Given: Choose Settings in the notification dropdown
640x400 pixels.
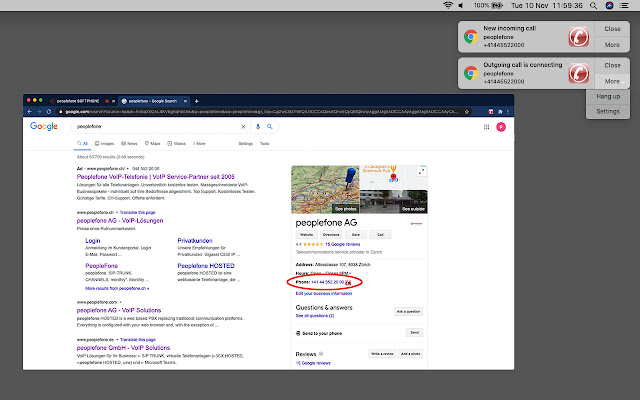Looking at the screenshot, I should click(608, 111).
